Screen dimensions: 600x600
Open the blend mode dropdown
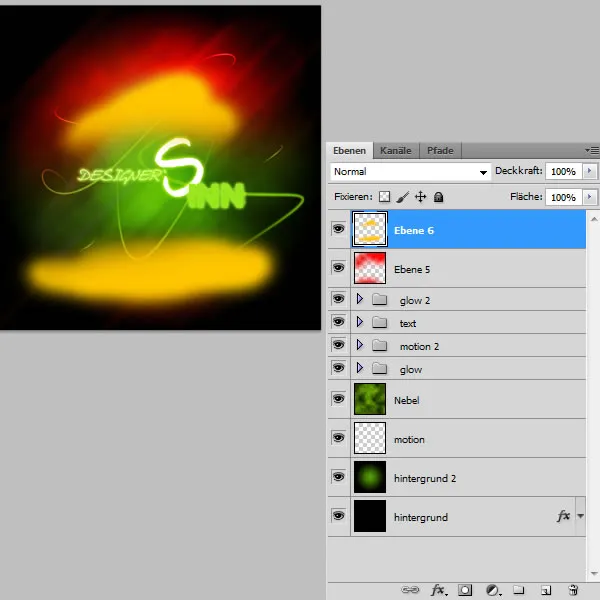click(x=411, y=172)
